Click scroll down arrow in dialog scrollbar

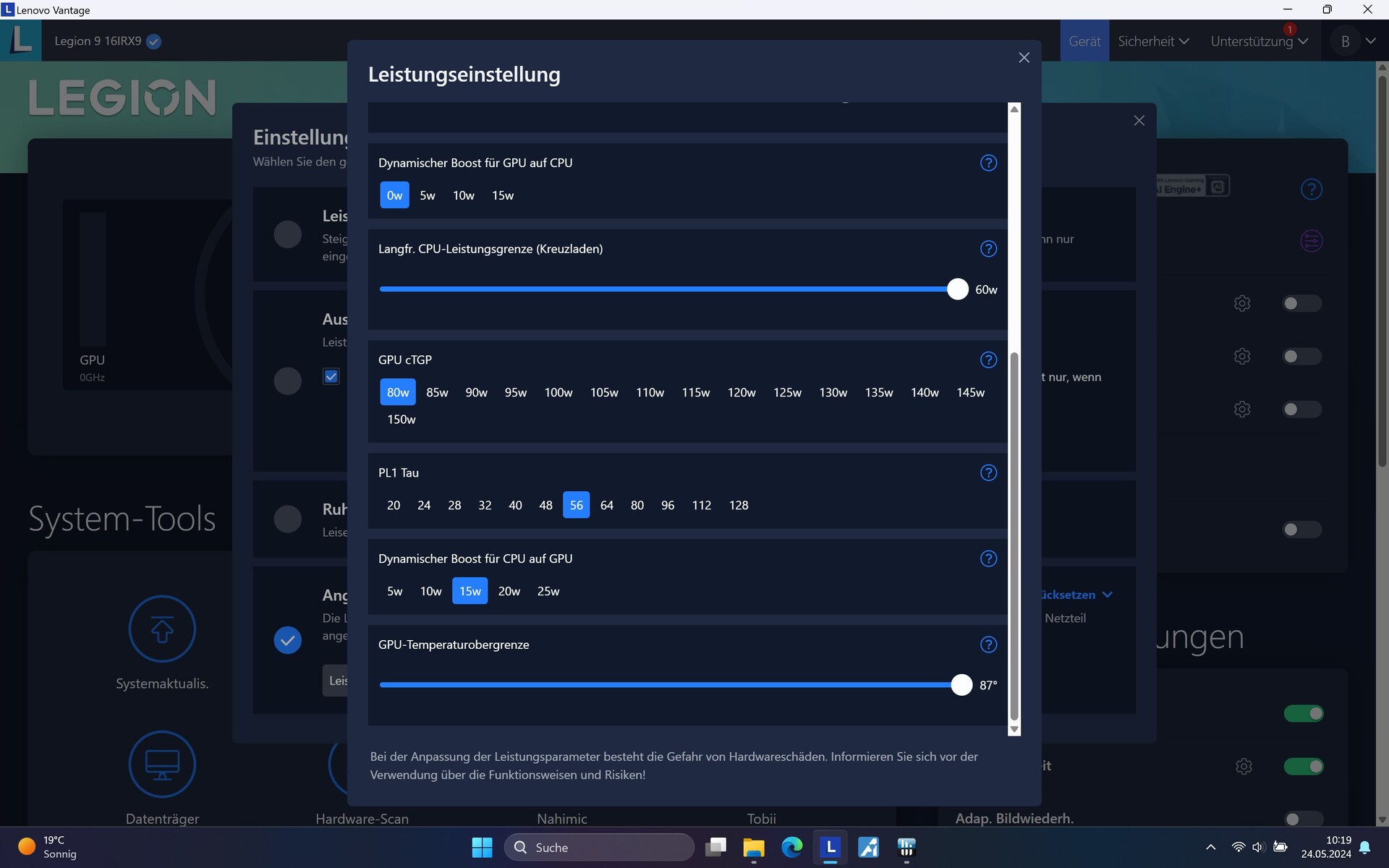[1014, 729]
